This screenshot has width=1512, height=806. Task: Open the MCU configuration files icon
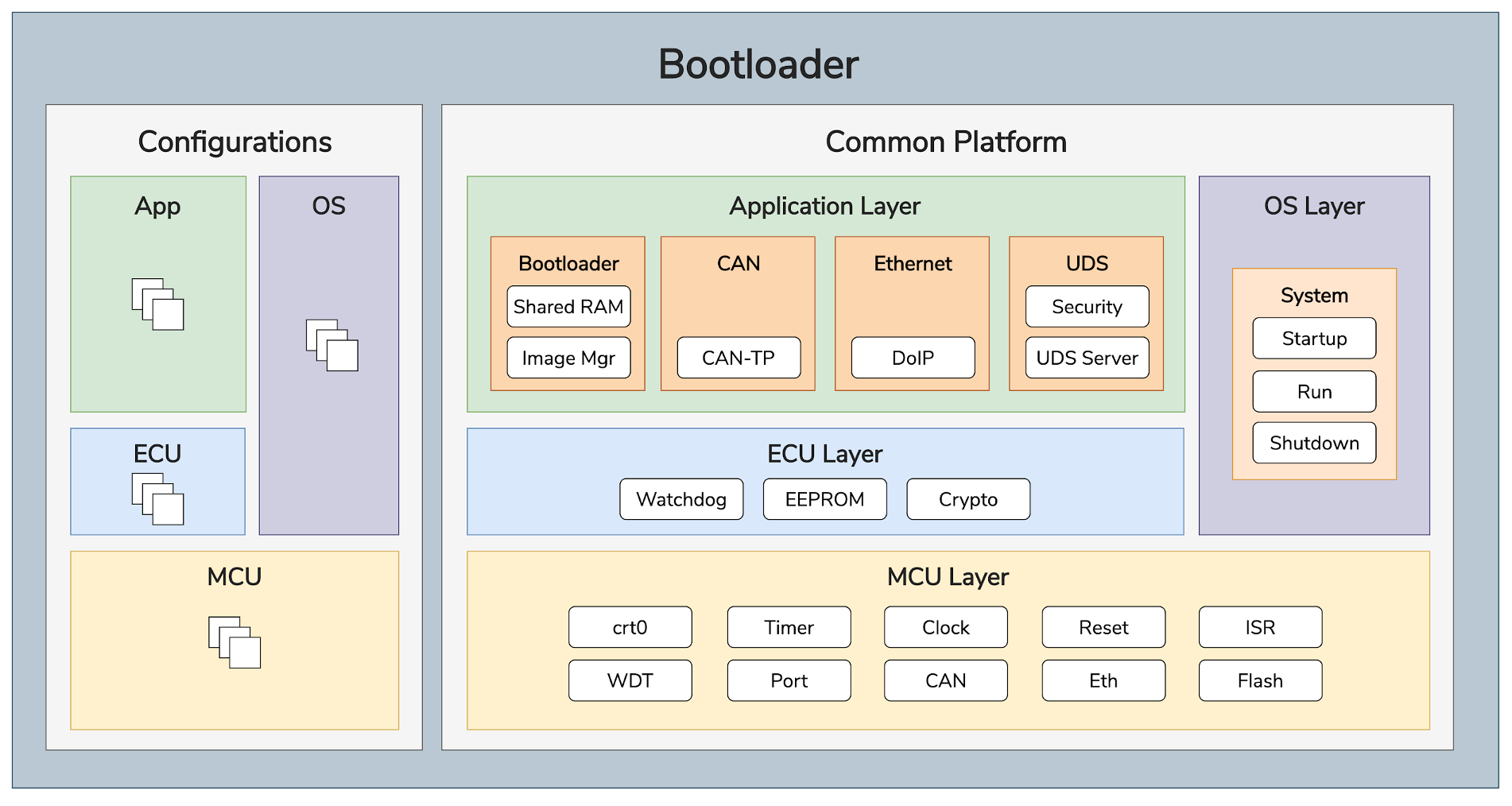coord(234,644)
